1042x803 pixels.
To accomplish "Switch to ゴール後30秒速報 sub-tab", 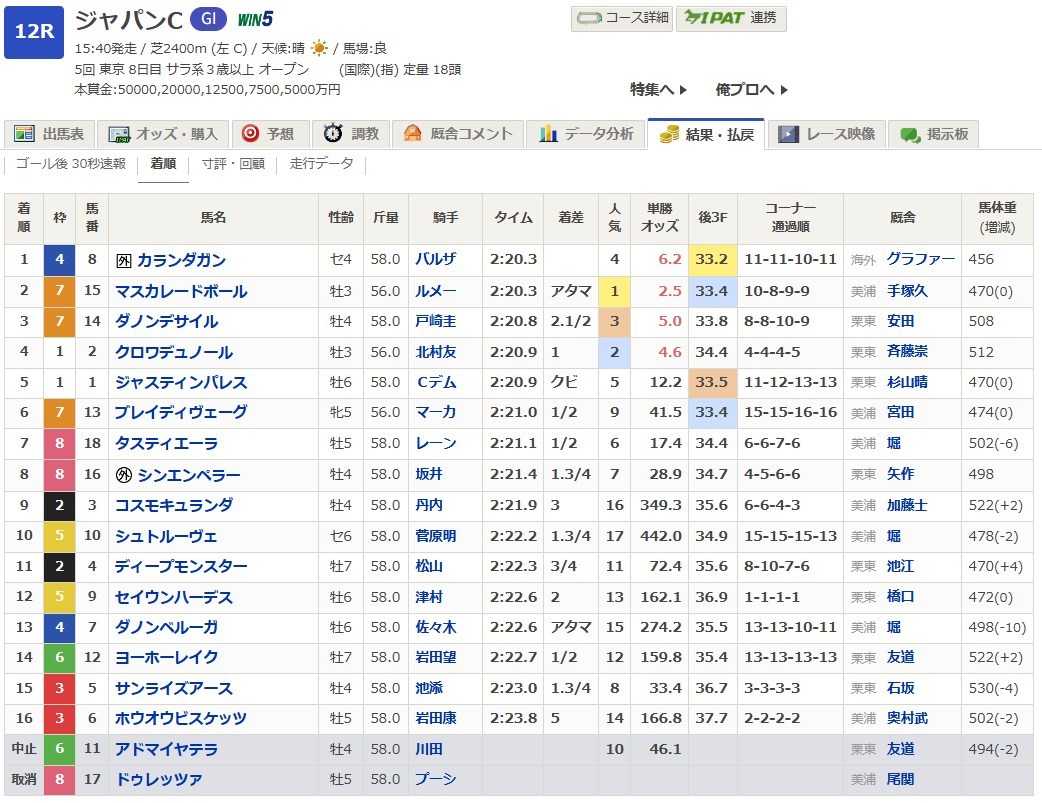I will click(70, 164).
